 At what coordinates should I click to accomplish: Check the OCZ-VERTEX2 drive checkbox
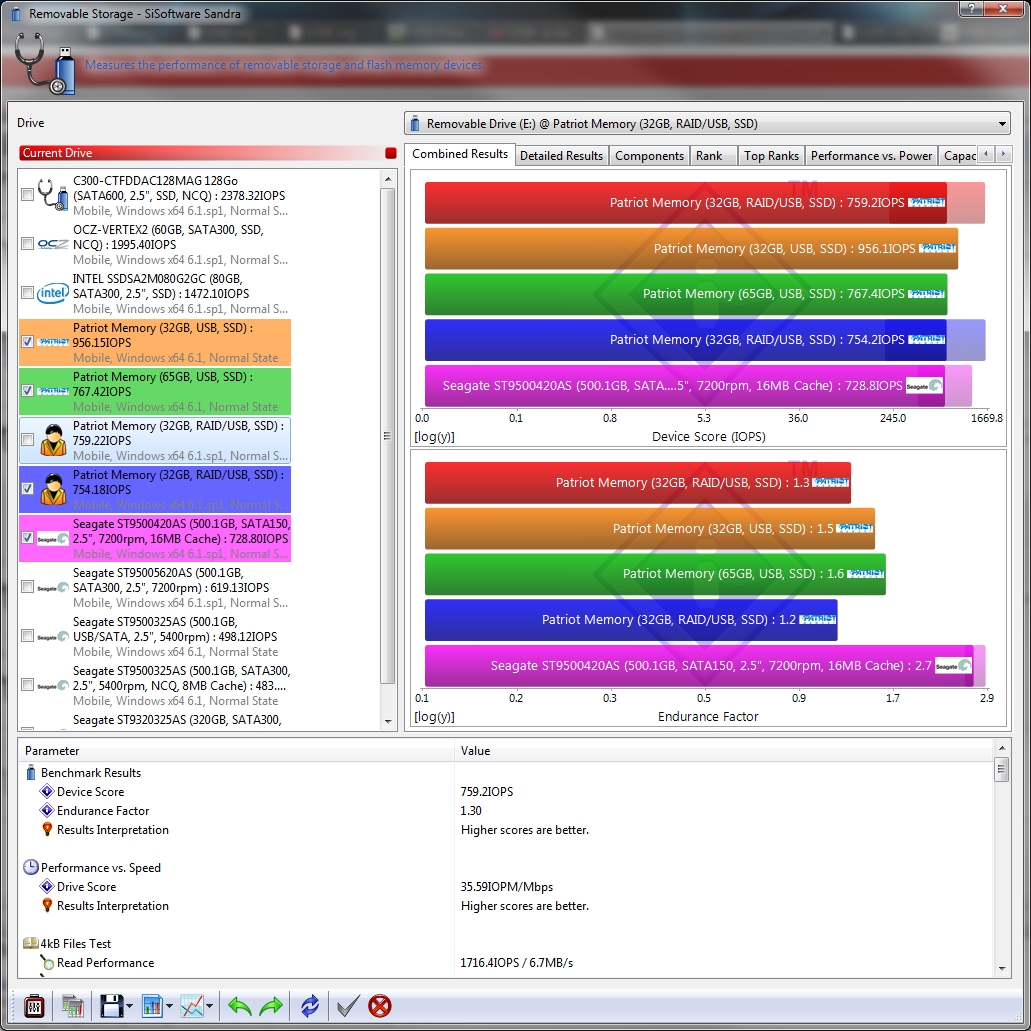click(x=27, y=244)
